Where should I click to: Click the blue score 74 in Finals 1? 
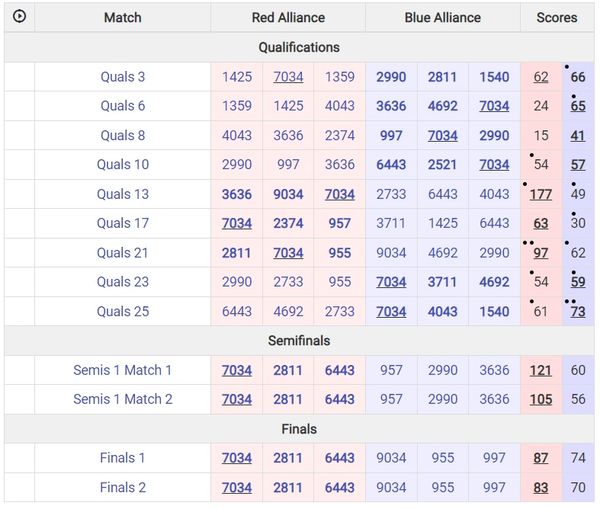578,458
